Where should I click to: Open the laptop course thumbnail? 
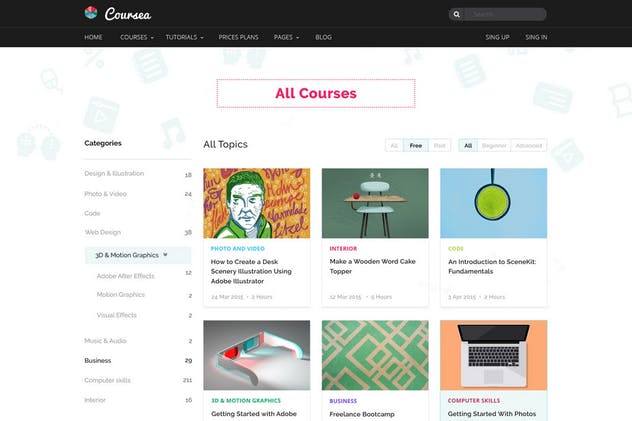[493, 355]
